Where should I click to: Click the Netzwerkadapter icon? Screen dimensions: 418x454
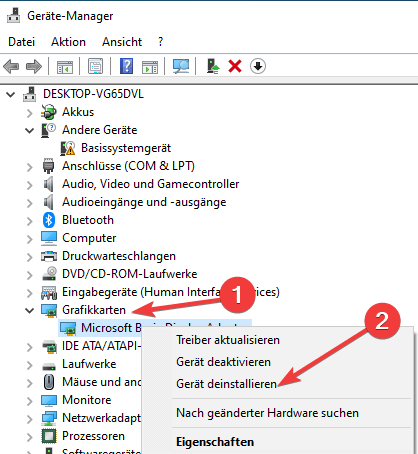(49, 418)
